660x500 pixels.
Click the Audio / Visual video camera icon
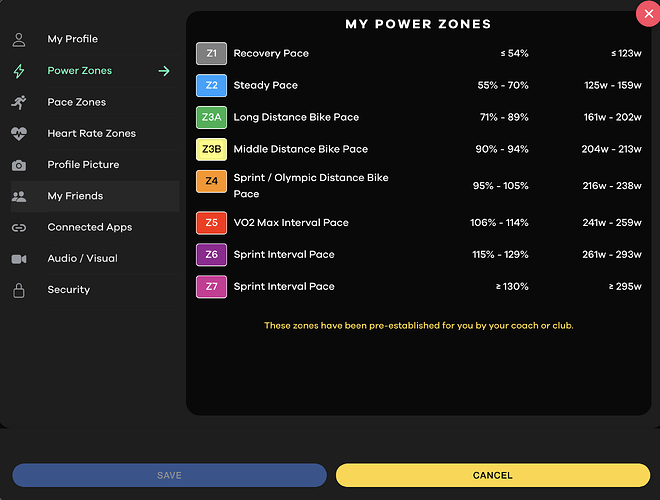19,259
